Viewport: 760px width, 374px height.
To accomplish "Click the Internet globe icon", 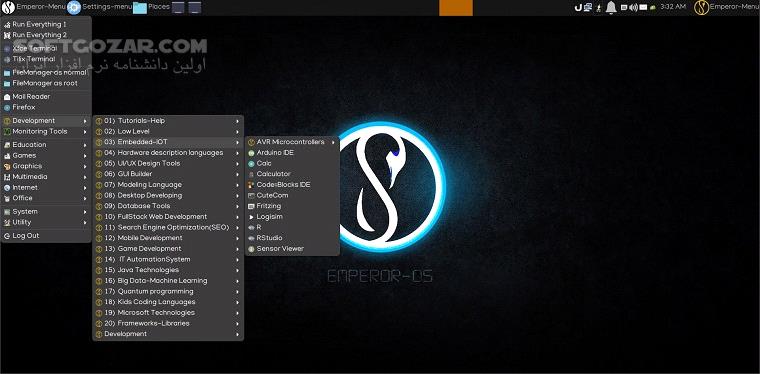I will [7, 187].
